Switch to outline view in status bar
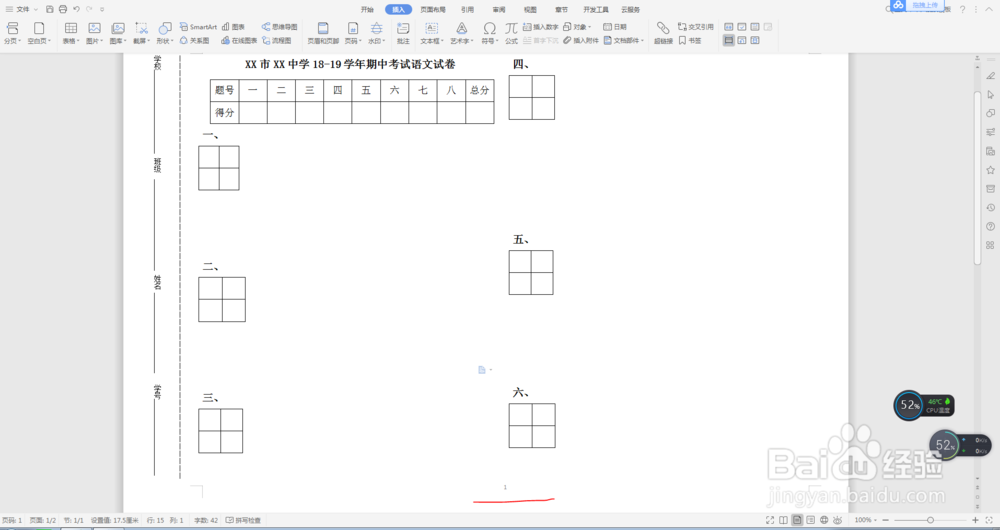 [811, 520]
